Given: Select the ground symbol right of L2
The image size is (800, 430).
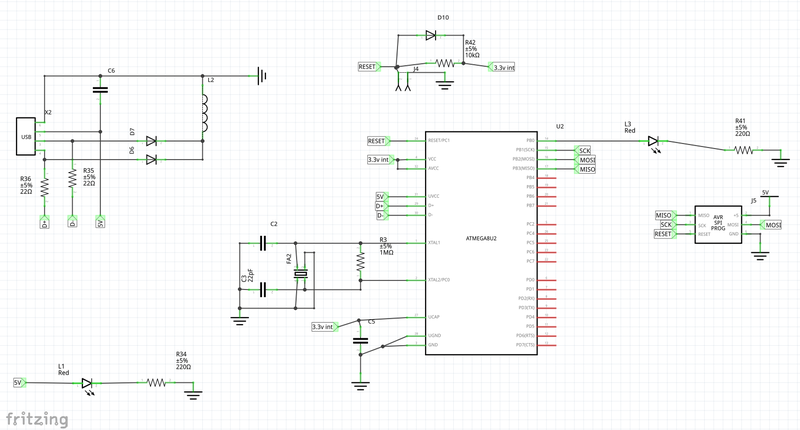Looking at the screenshot, I should [261, 74].
